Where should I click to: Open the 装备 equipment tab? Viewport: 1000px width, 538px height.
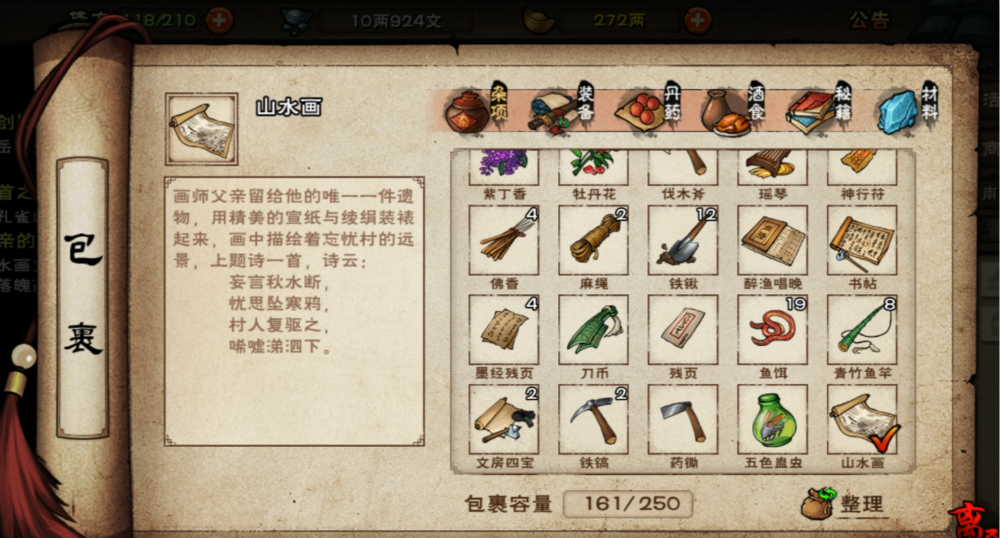click(x=561, y=110)
